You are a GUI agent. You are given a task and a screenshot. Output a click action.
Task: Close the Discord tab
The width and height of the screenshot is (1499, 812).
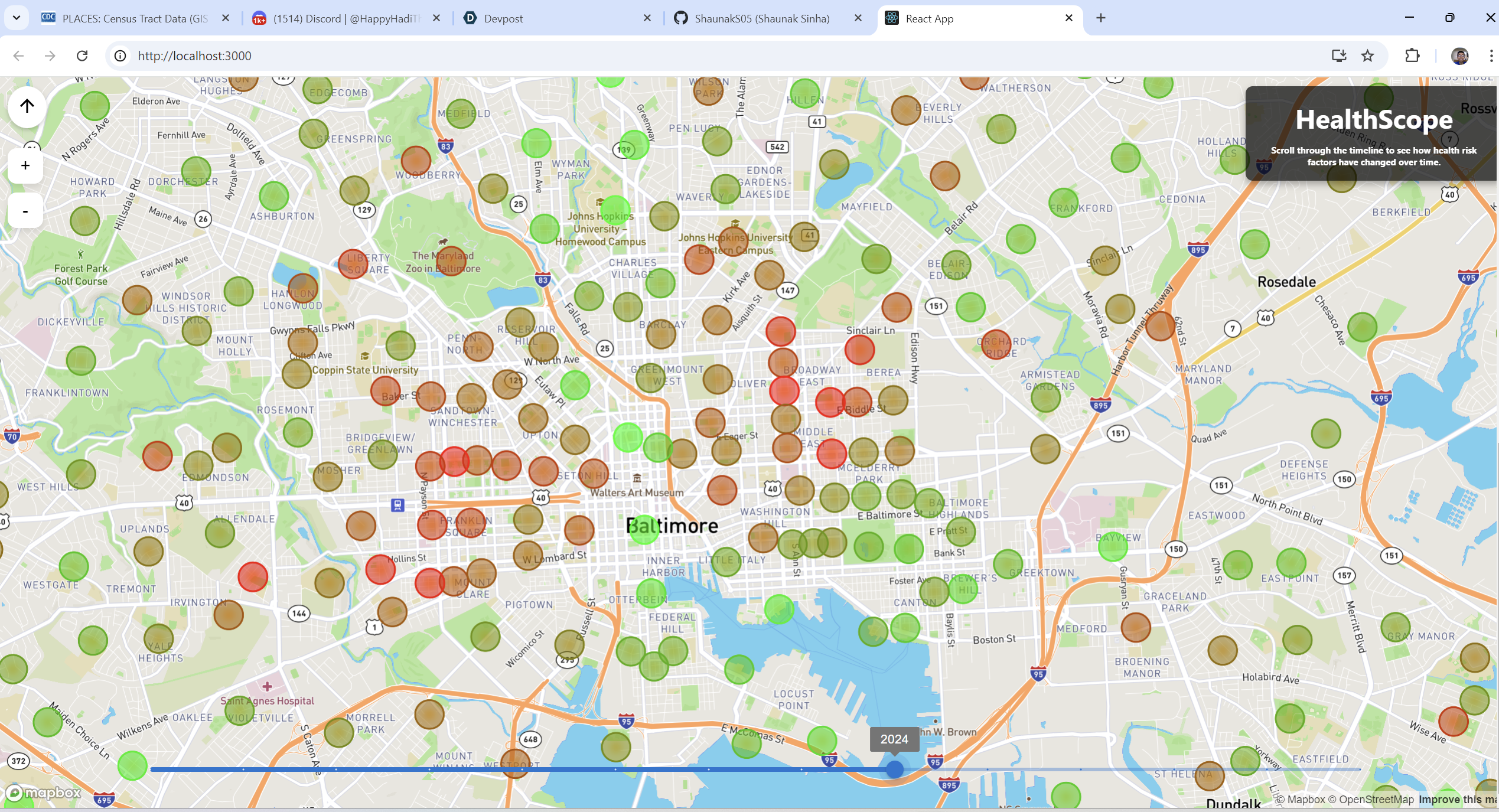436,18
